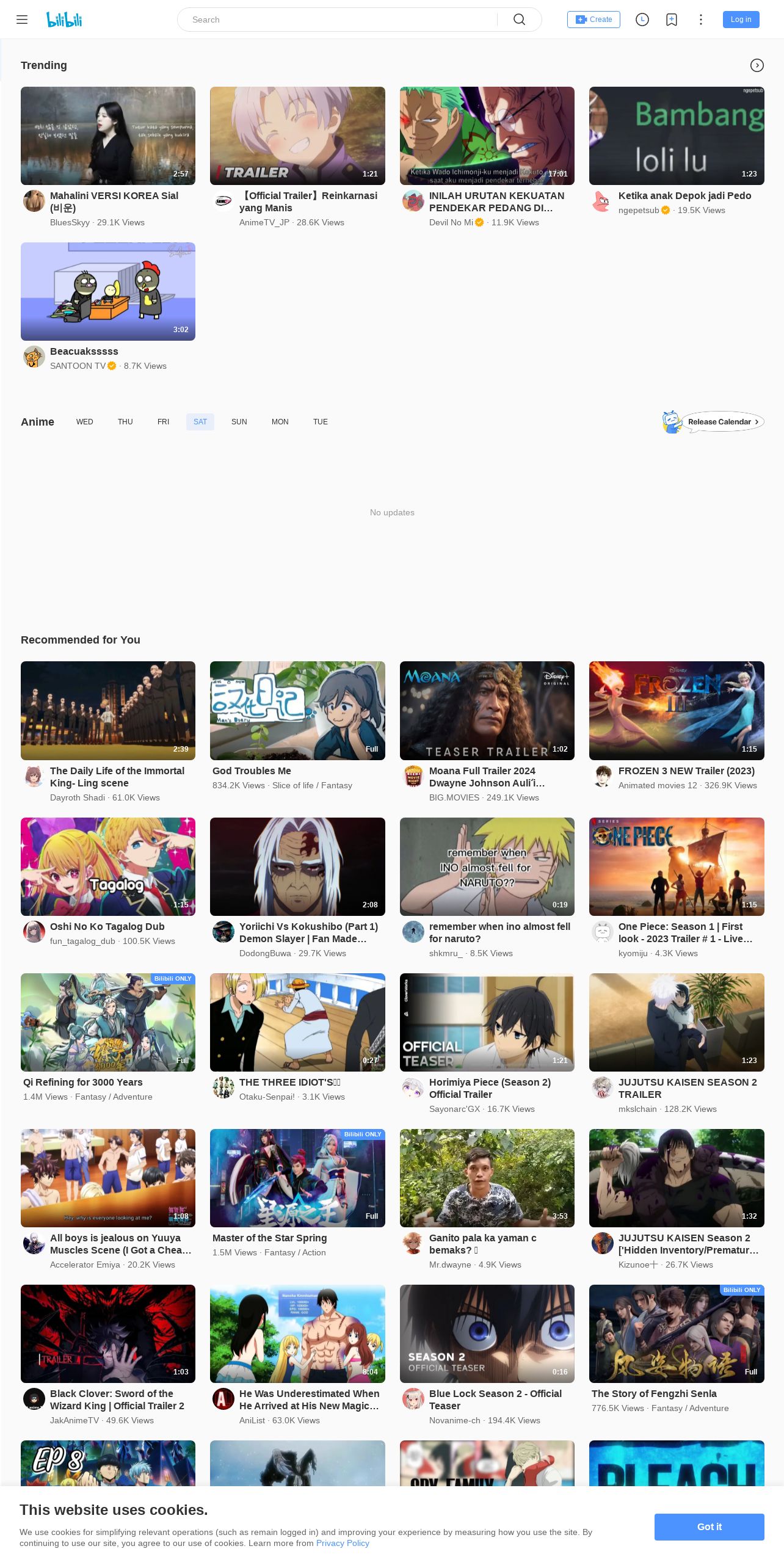Play Beacuaksssss video thumbnail
Screen dimensions: 784x1568
point(108,291)
